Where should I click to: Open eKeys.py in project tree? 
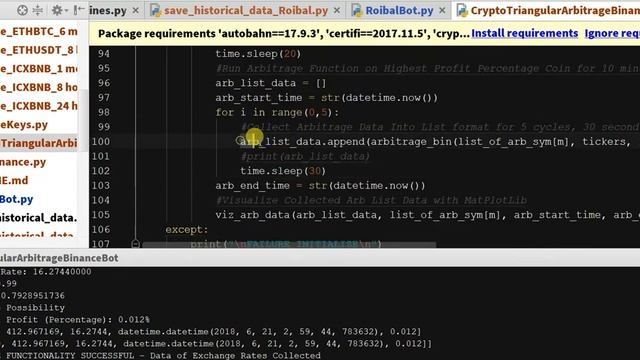24,124
